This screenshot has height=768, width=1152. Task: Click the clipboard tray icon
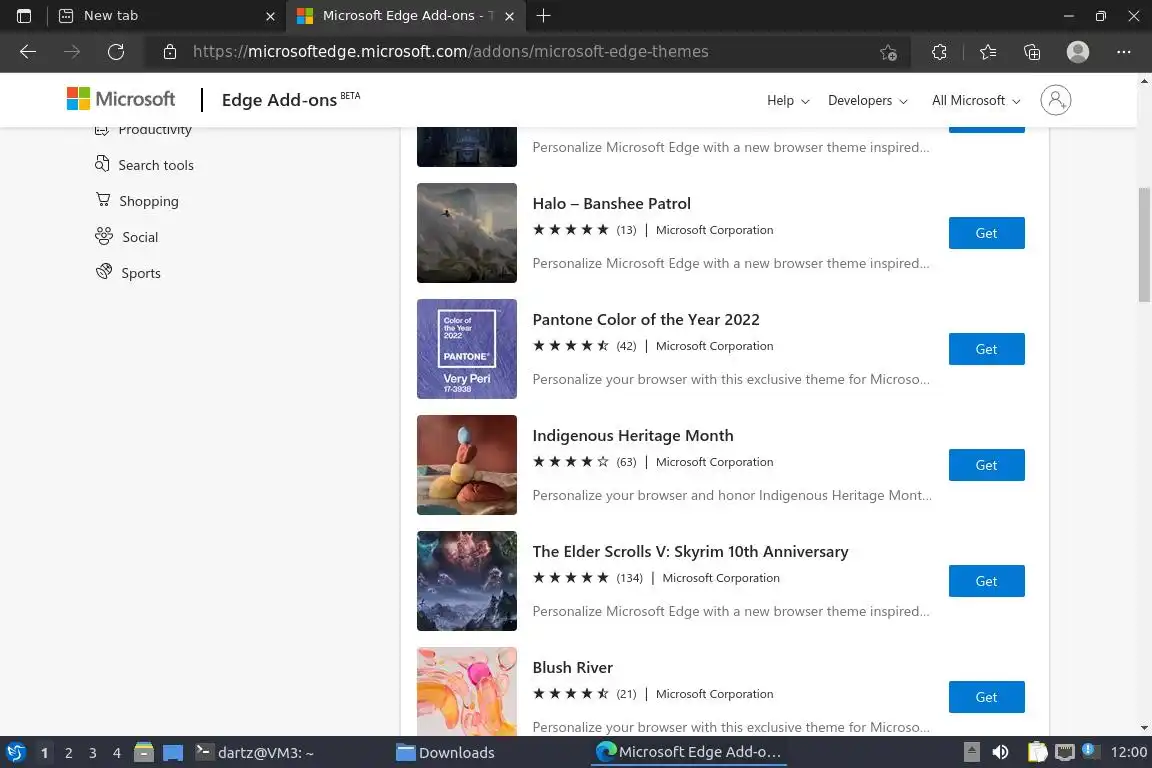(1037, 753)
